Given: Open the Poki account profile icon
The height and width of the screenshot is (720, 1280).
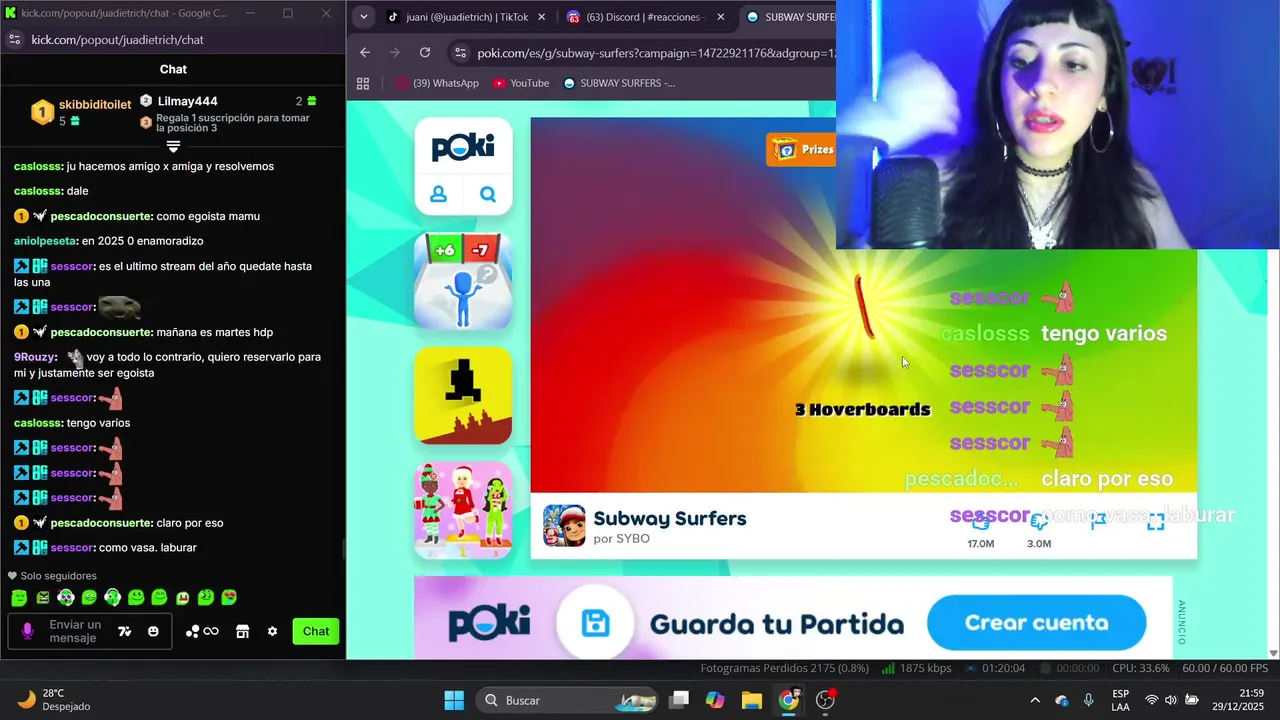Looking at the screenshot, I should (438, 195).
